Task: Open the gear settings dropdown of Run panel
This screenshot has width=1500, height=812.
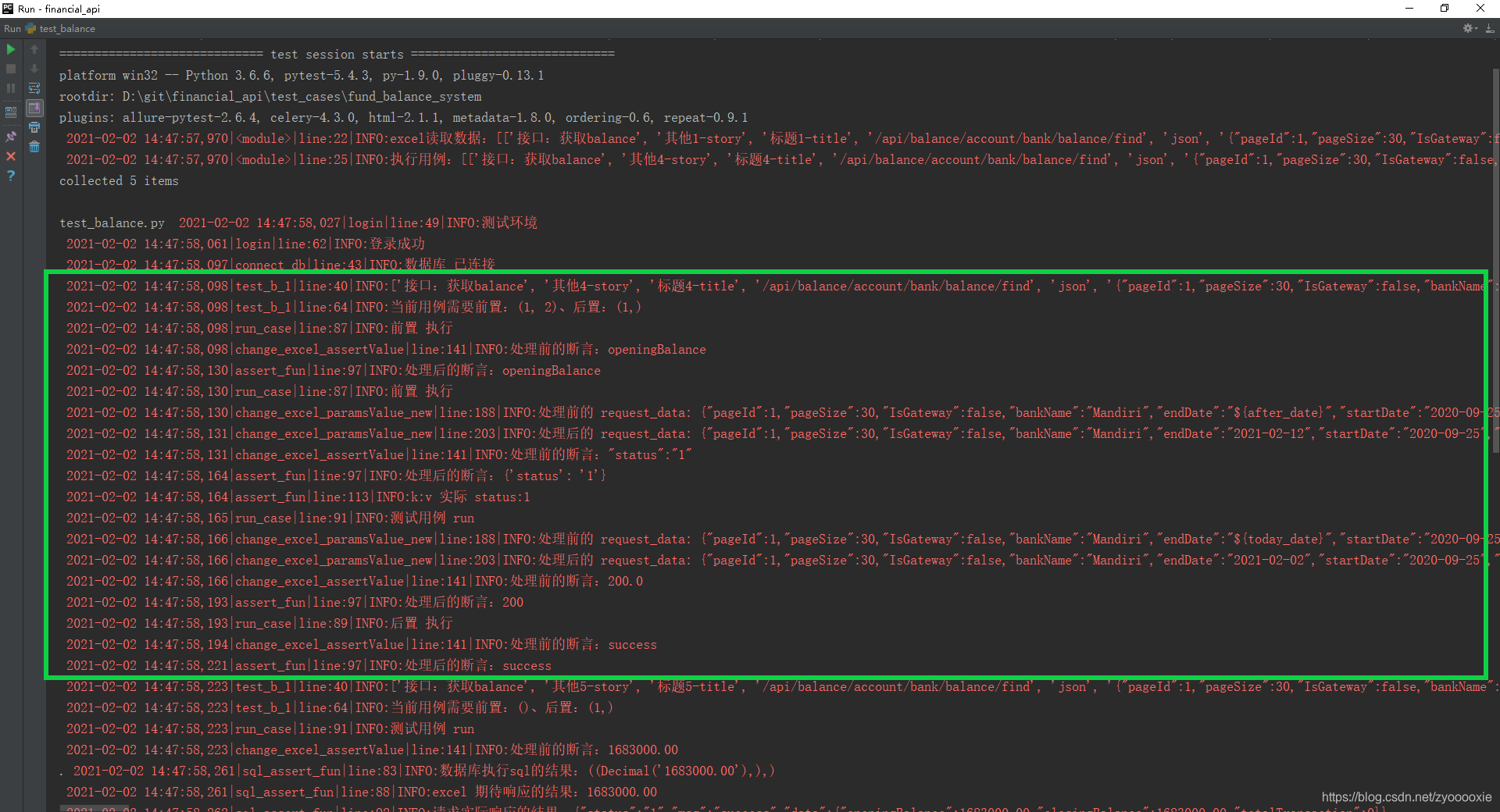Action: coord(1470,28)
